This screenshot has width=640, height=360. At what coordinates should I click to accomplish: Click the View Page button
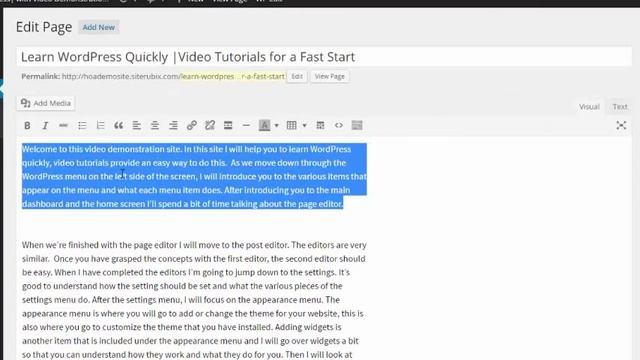tap(329, 76)
